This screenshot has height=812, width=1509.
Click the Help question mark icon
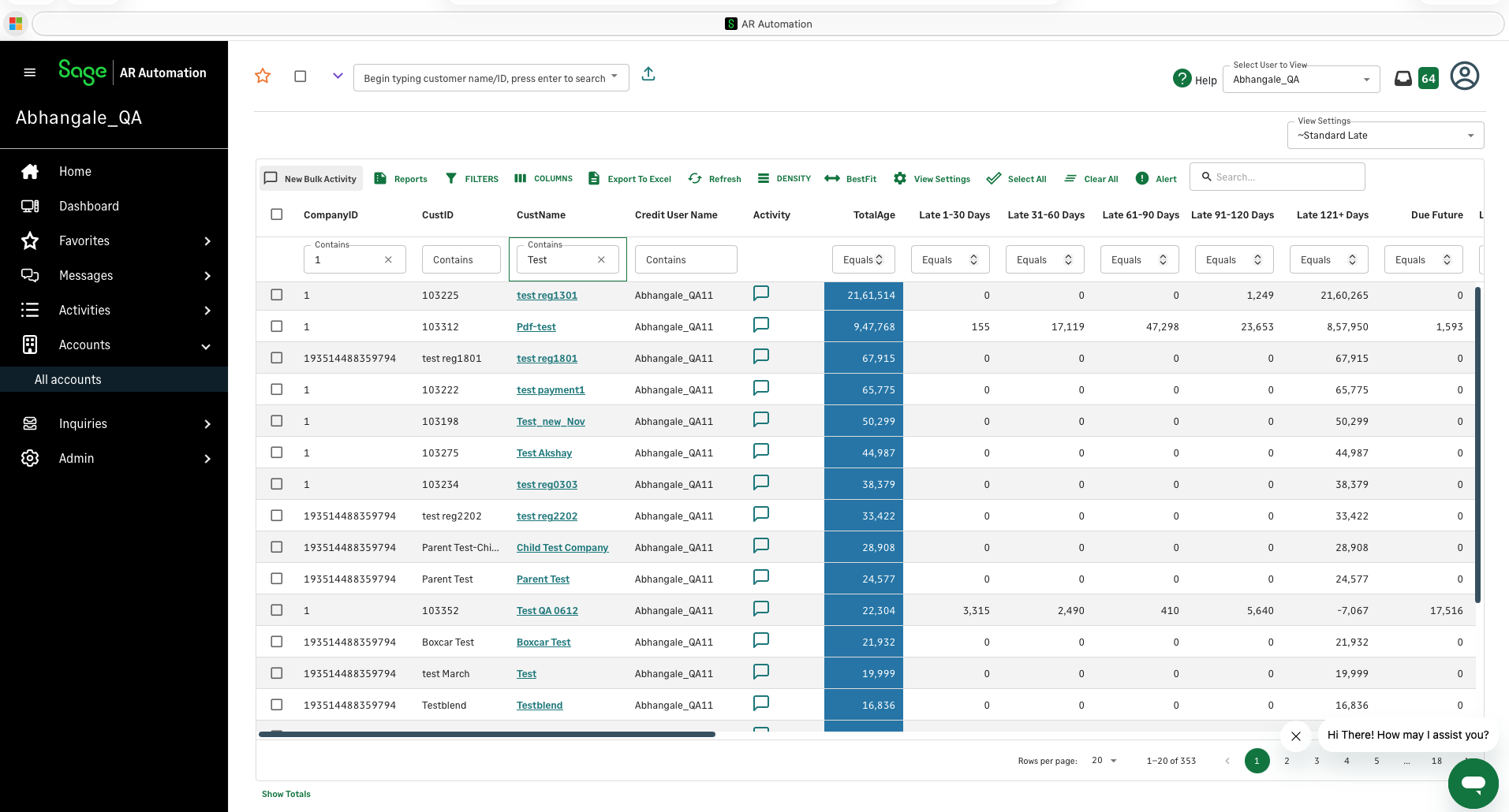coord(1182,79)
